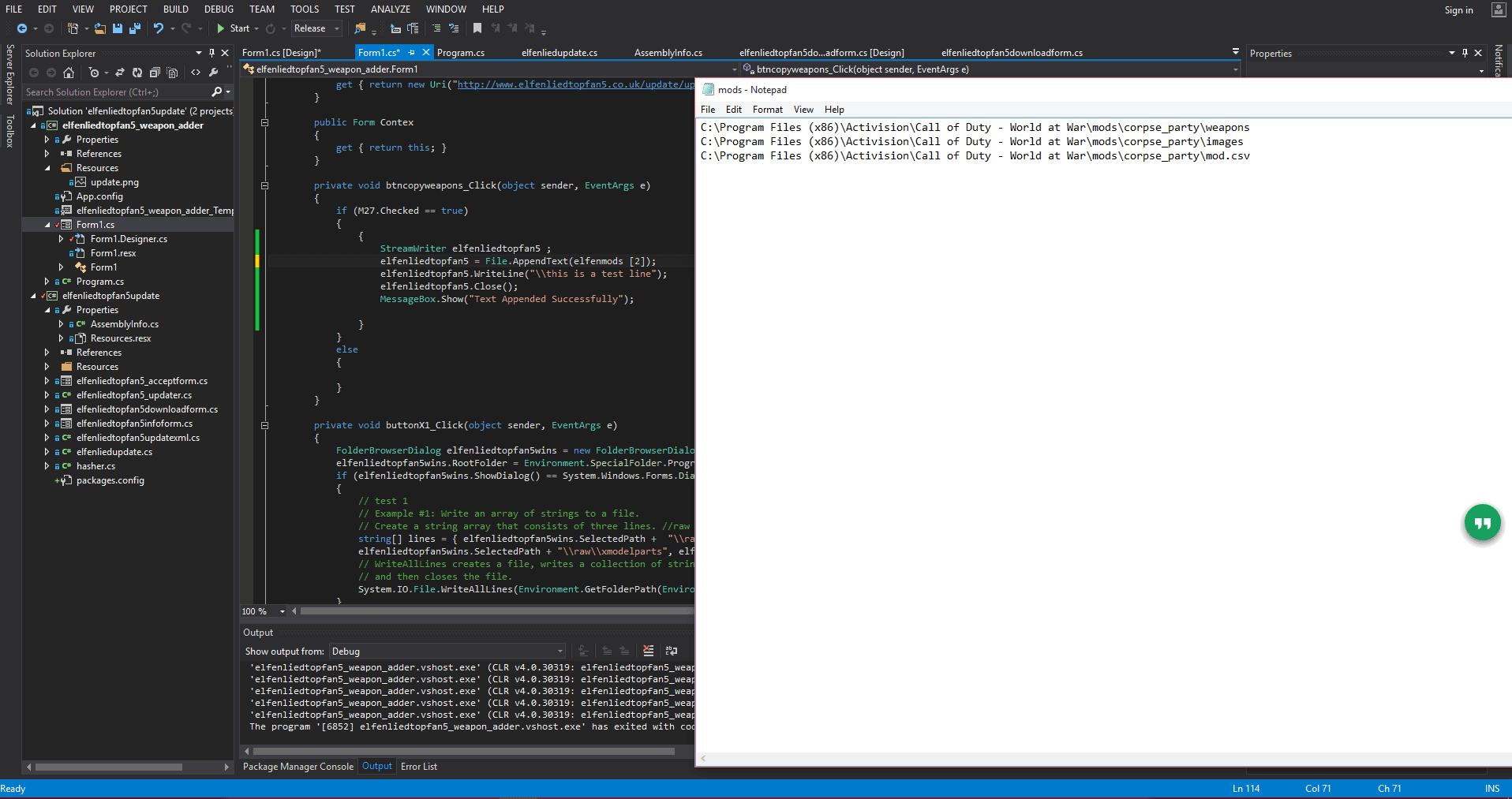Click the View Code icon in Solution Explorer
This screenshot has height=799, width=1512.
(196, 73)
